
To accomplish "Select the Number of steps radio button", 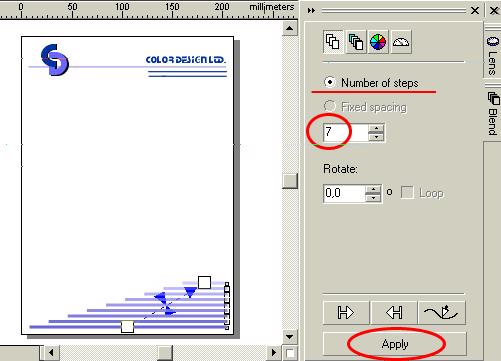I will 330,82.
